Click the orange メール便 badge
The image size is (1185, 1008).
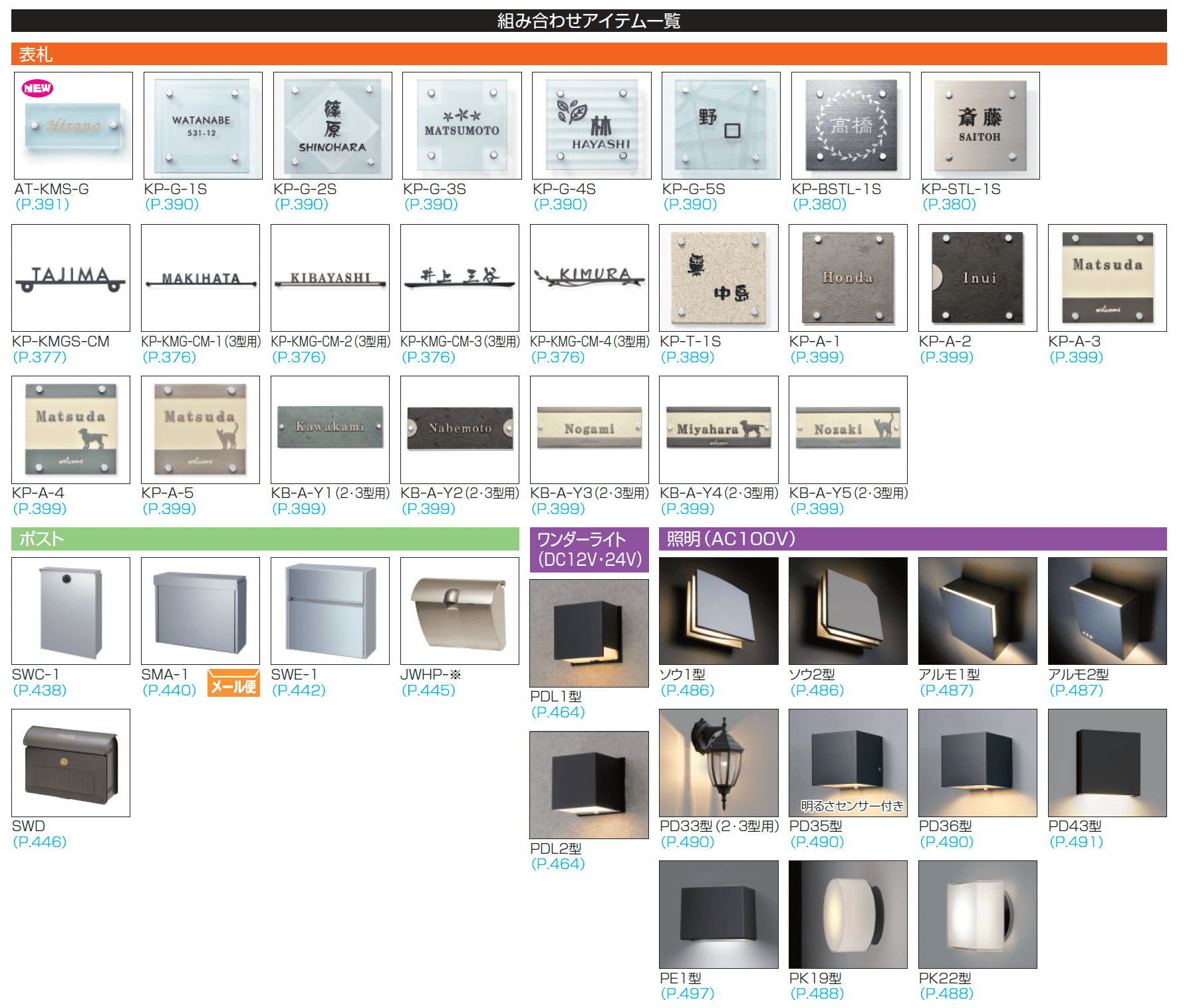pyautogui.click(x=233, y=684)
